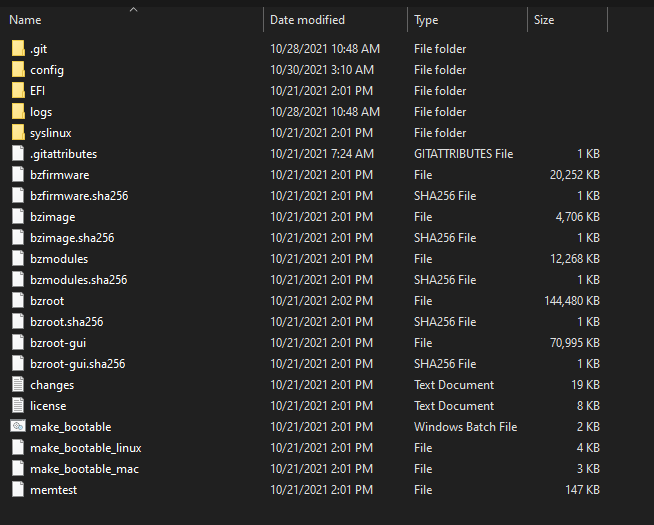Select the 'EFI' folder name

click(x=37, y=90)
